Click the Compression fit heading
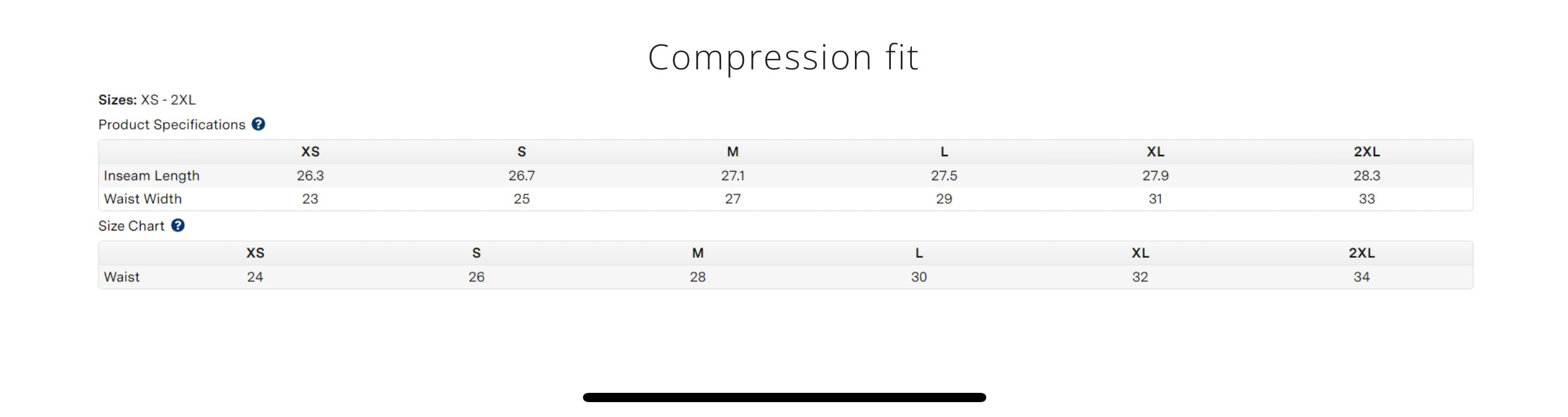 click(783, 58)
